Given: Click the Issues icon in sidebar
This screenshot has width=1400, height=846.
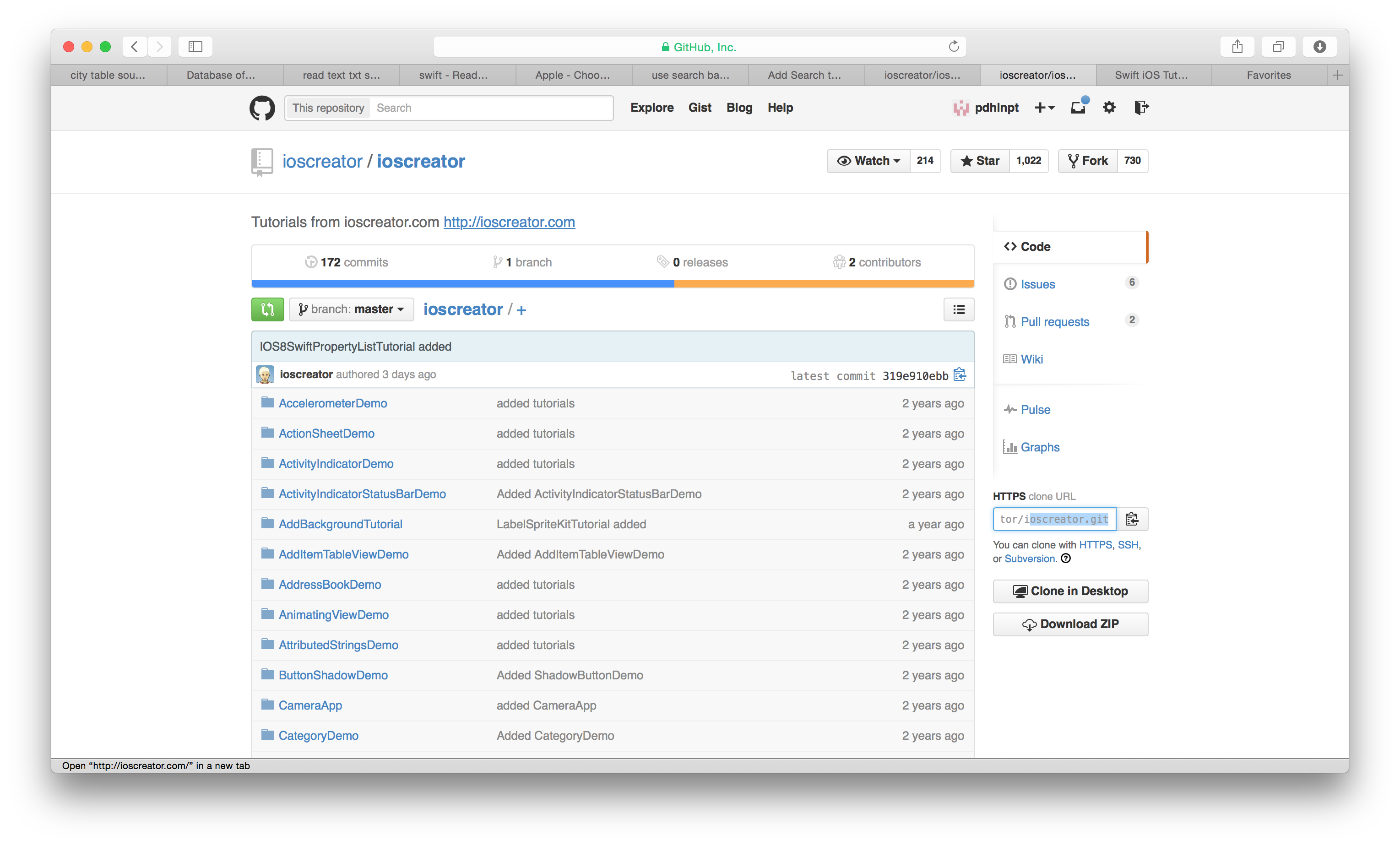Looking at the screenshot, I should click(x=1010, y=283).
